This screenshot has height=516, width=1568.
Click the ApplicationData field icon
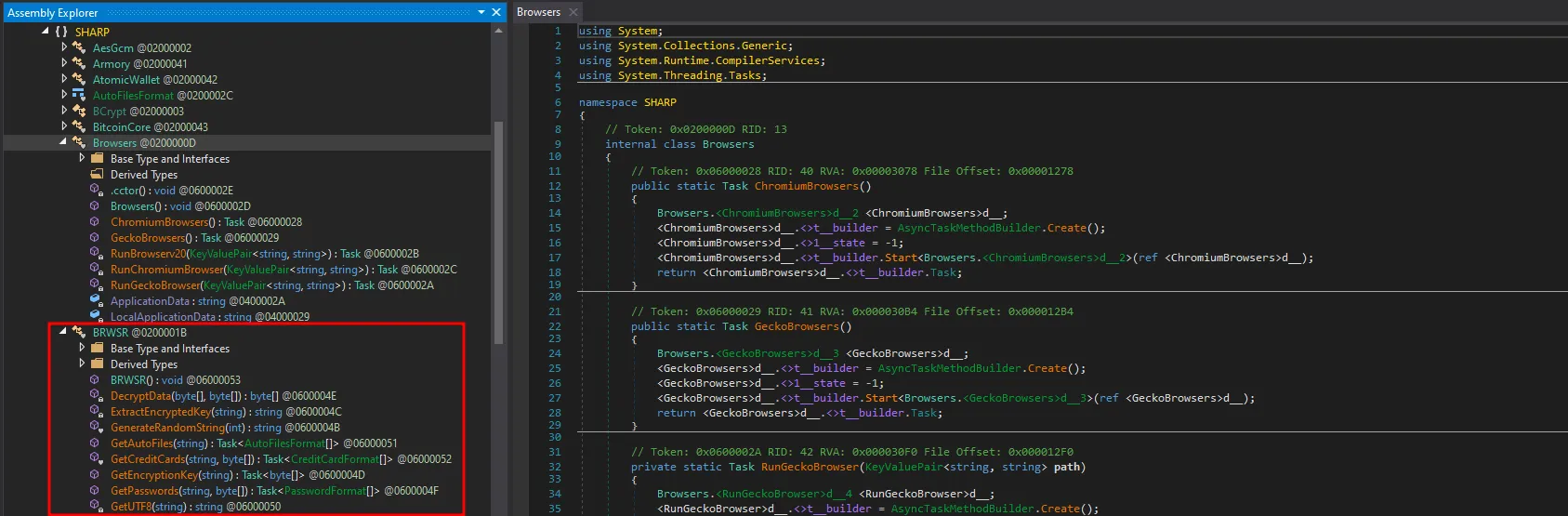click(x=96, y=301)
